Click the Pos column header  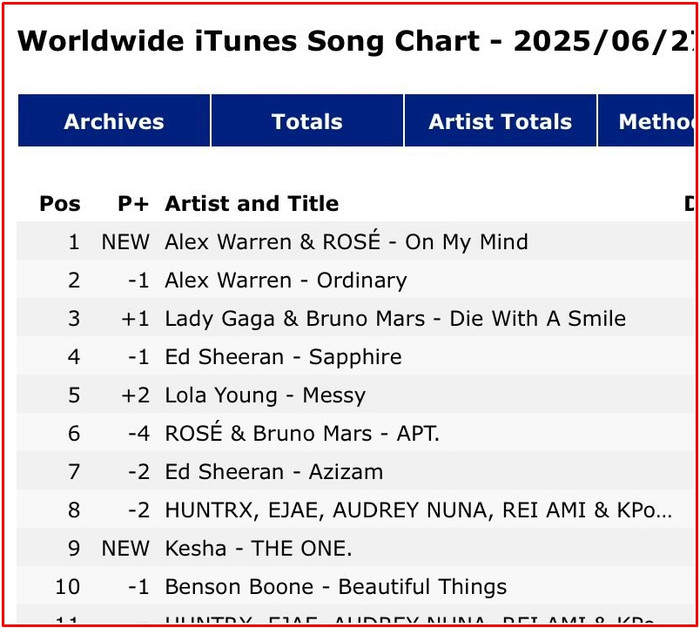point(60,204)
